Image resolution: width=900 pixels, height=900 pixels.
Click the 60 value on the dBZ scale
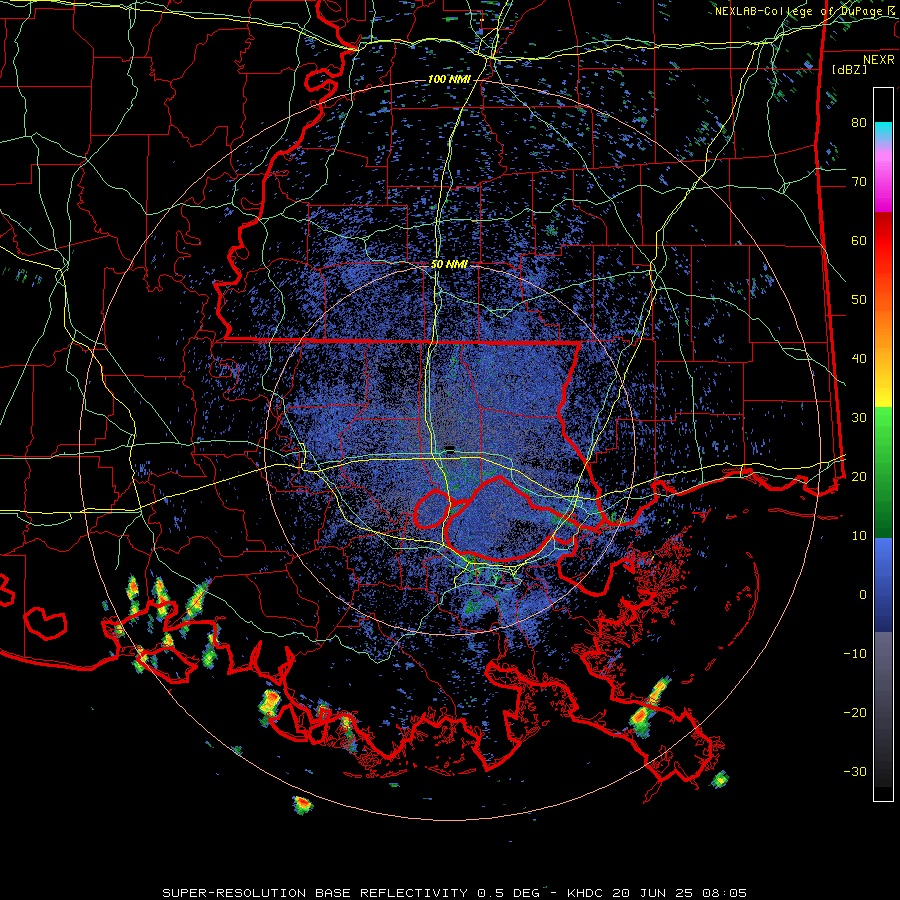point(859,241)
